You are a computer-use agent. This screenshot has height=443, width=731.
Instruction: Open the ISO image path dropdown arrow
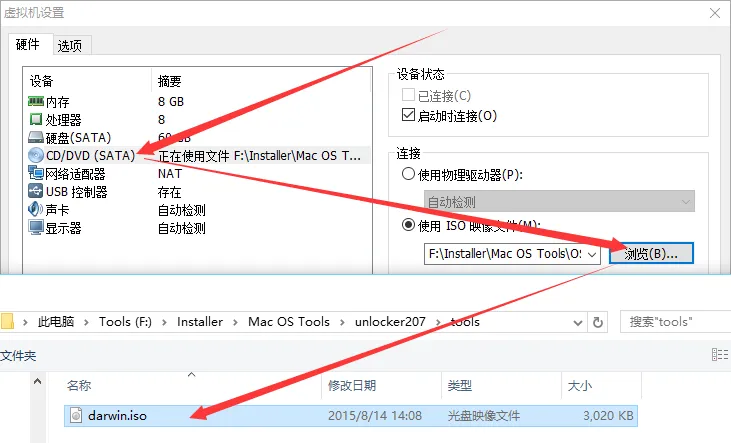[592, 254]
